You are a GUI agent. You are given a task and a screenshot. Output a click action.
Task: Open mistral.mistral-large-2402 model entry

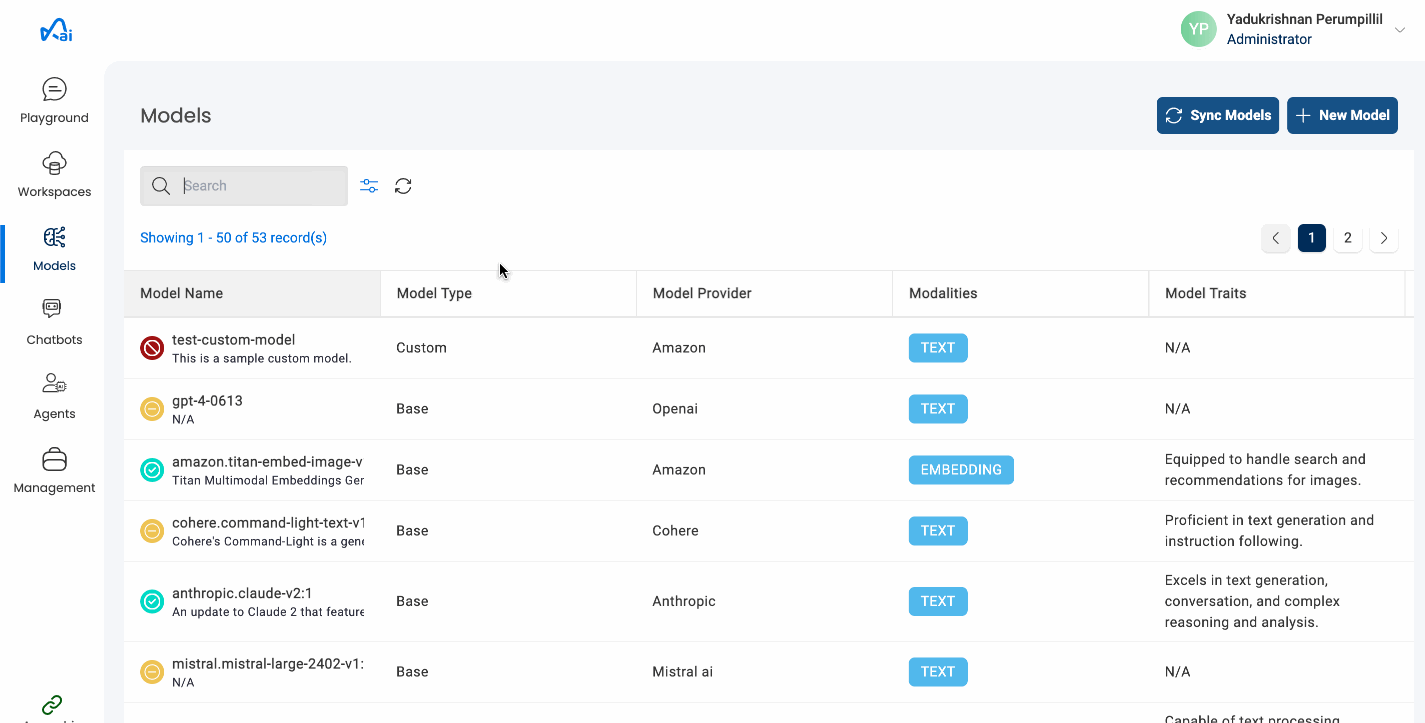click(x=268, y=664)
